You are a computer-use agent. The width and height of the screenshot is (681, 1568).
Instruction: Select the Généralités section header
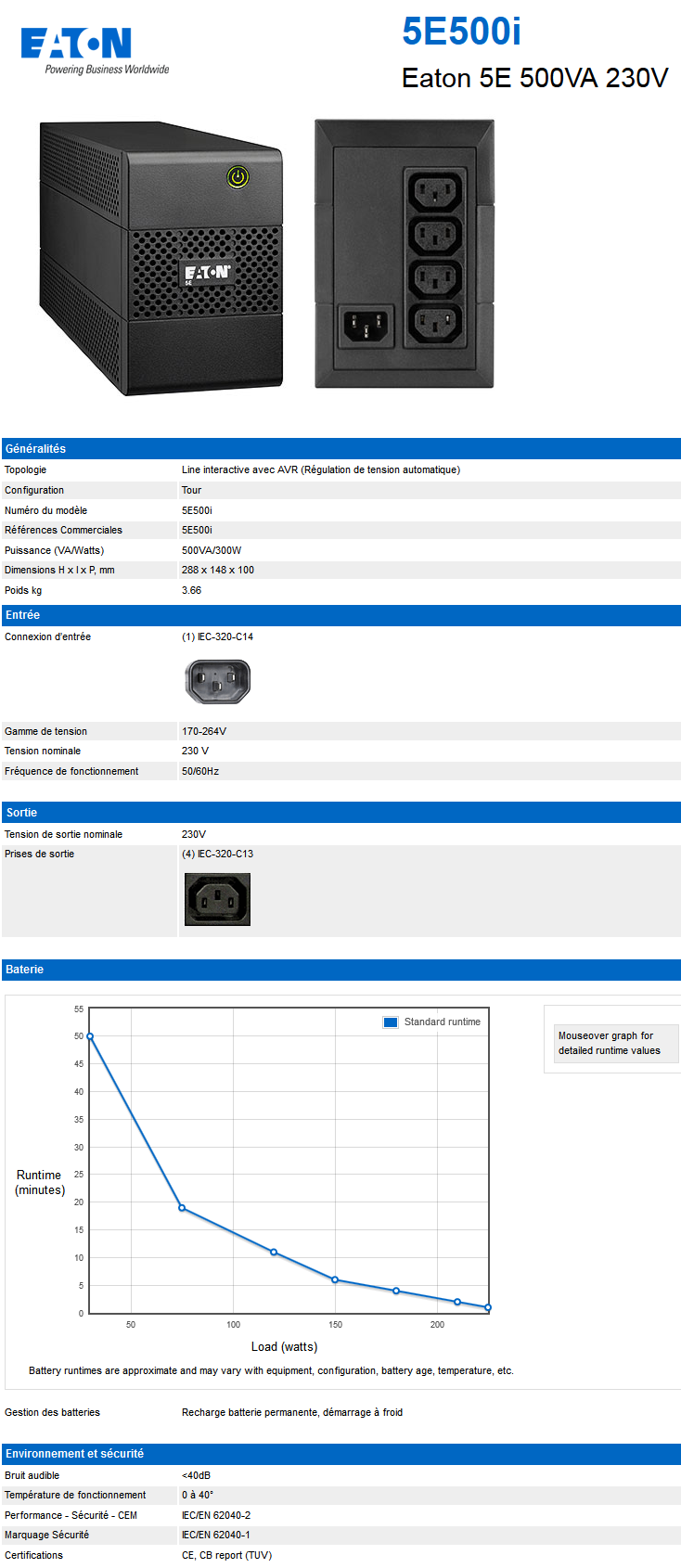(x=341, y=448)
